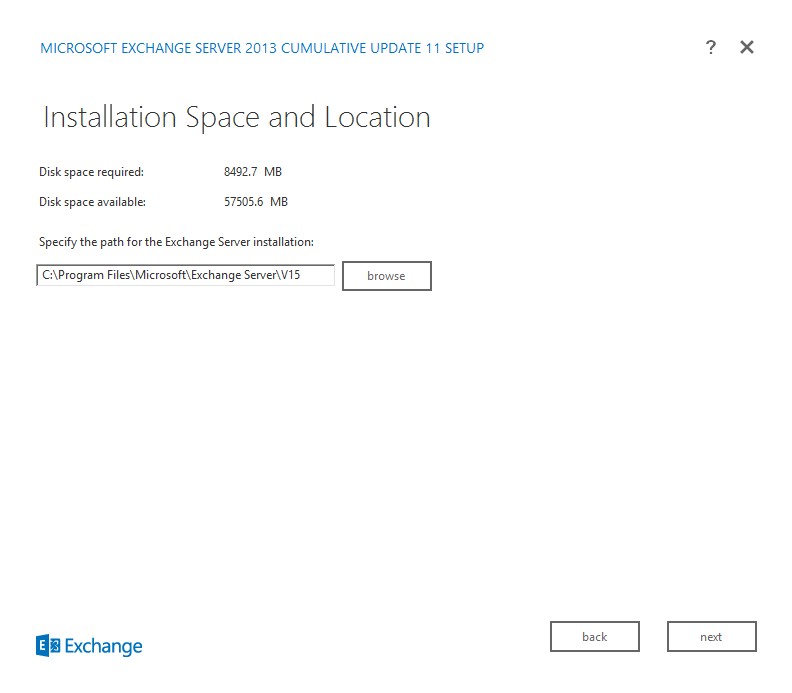Screen dimensions: 792x693
Task: Click the MB unit beside 57505.6
Action: tap(279, 202)
